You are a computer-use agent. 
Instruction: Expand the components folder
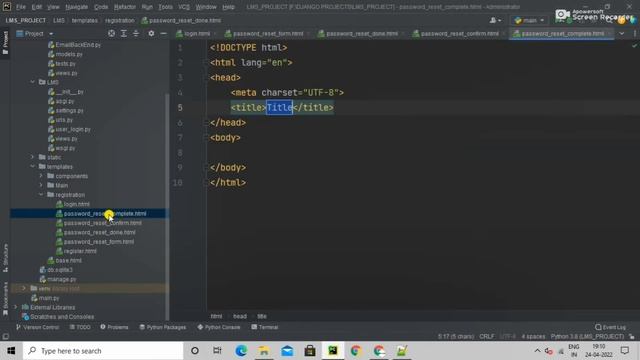point(41,176)
